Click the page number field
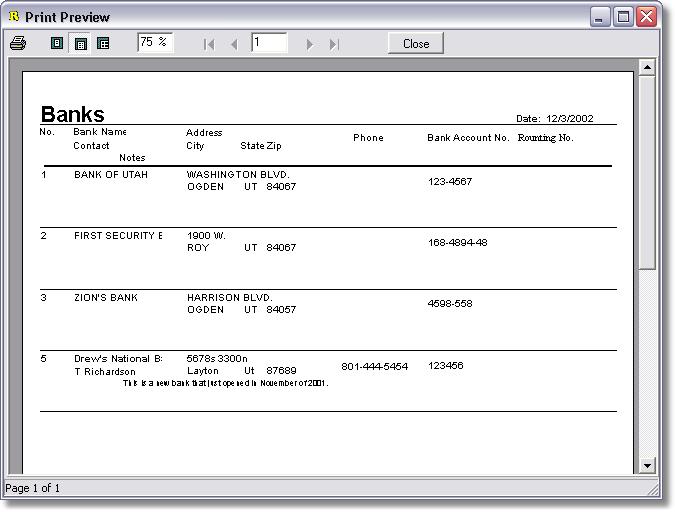The width and height of the screenshot is (675, 512). coord(269,43)
